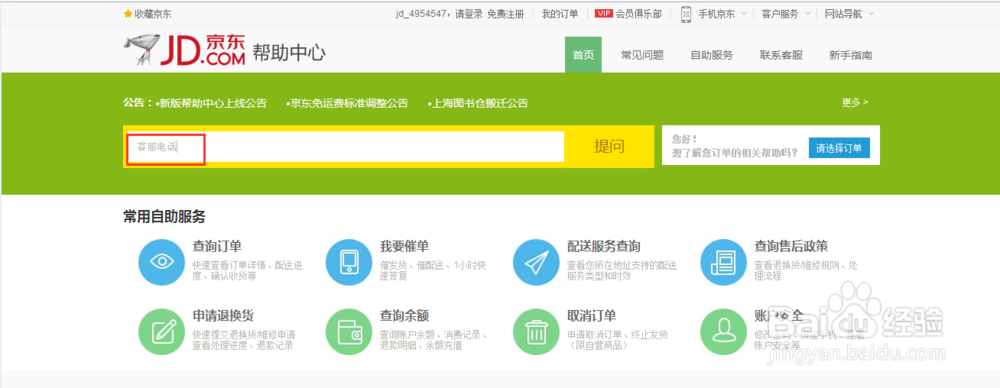Click the mobile phone icon for 手机京东

pyautogui.click(x=686, y=14)
